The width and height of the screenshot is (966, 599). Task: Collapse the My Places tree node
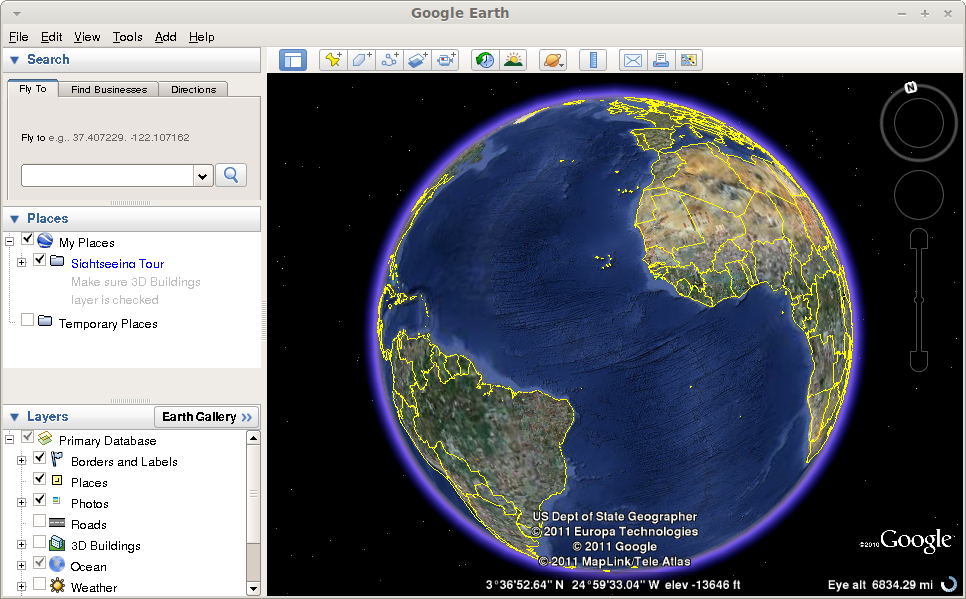click(x=9, y=242)
